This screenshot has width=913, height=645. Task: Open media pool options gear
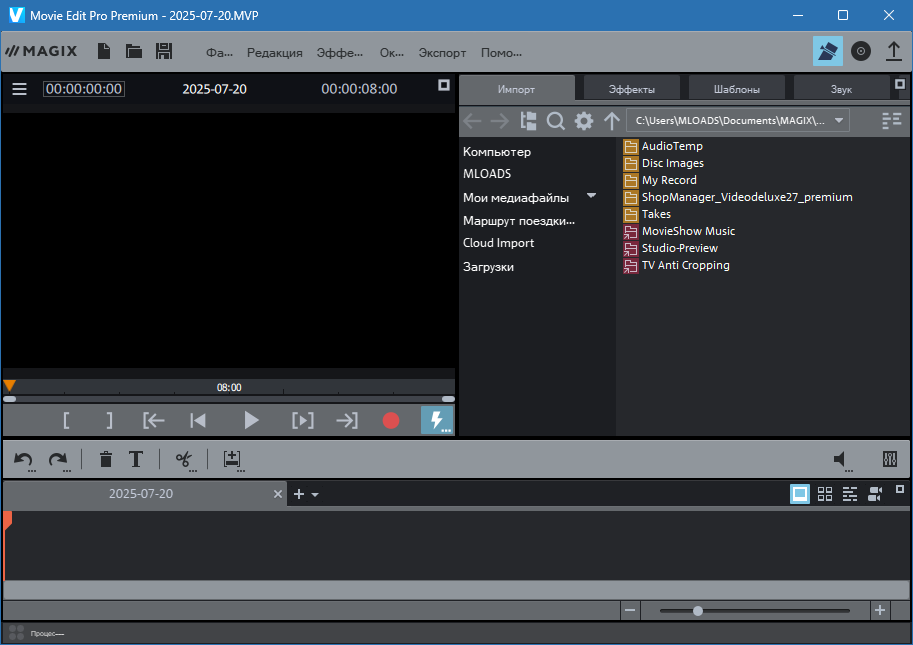584,121
